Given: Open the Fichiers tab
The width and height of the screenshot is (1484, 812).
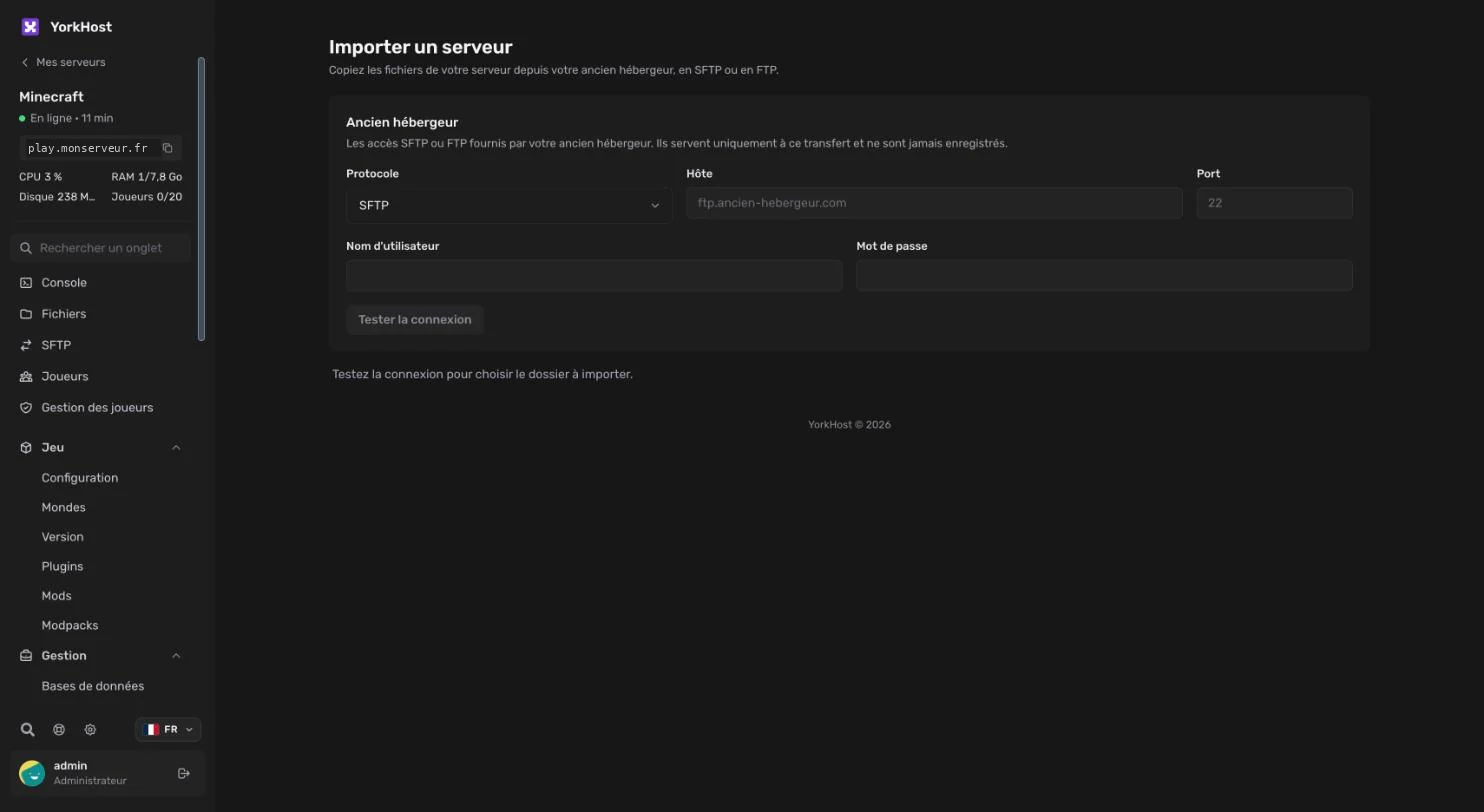Looking at the screenshot, I should pyautogui.click(x=100, y=314).
